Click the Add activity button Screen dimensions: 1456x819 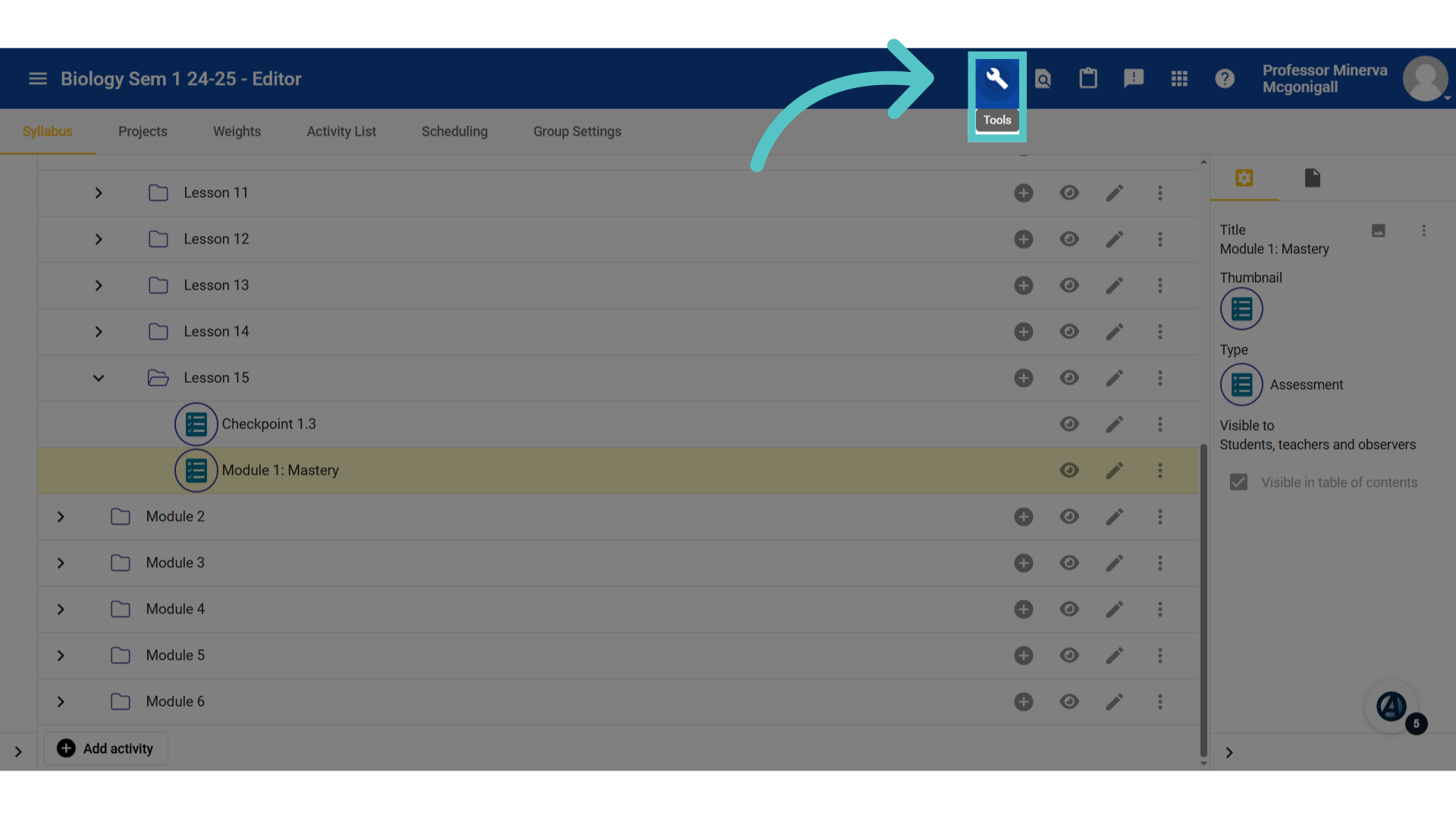106,748
